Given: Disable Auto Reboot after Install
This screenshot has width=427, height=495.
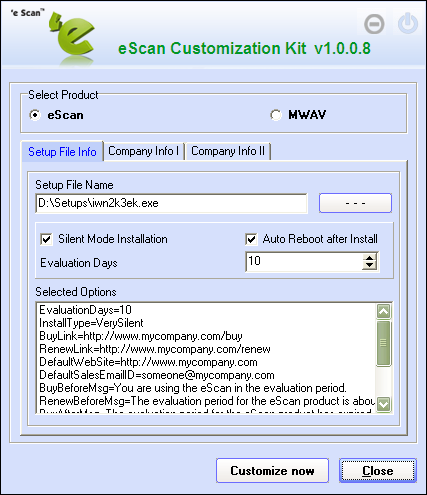Looking at the screenshot, I should [x=251, y=239].
